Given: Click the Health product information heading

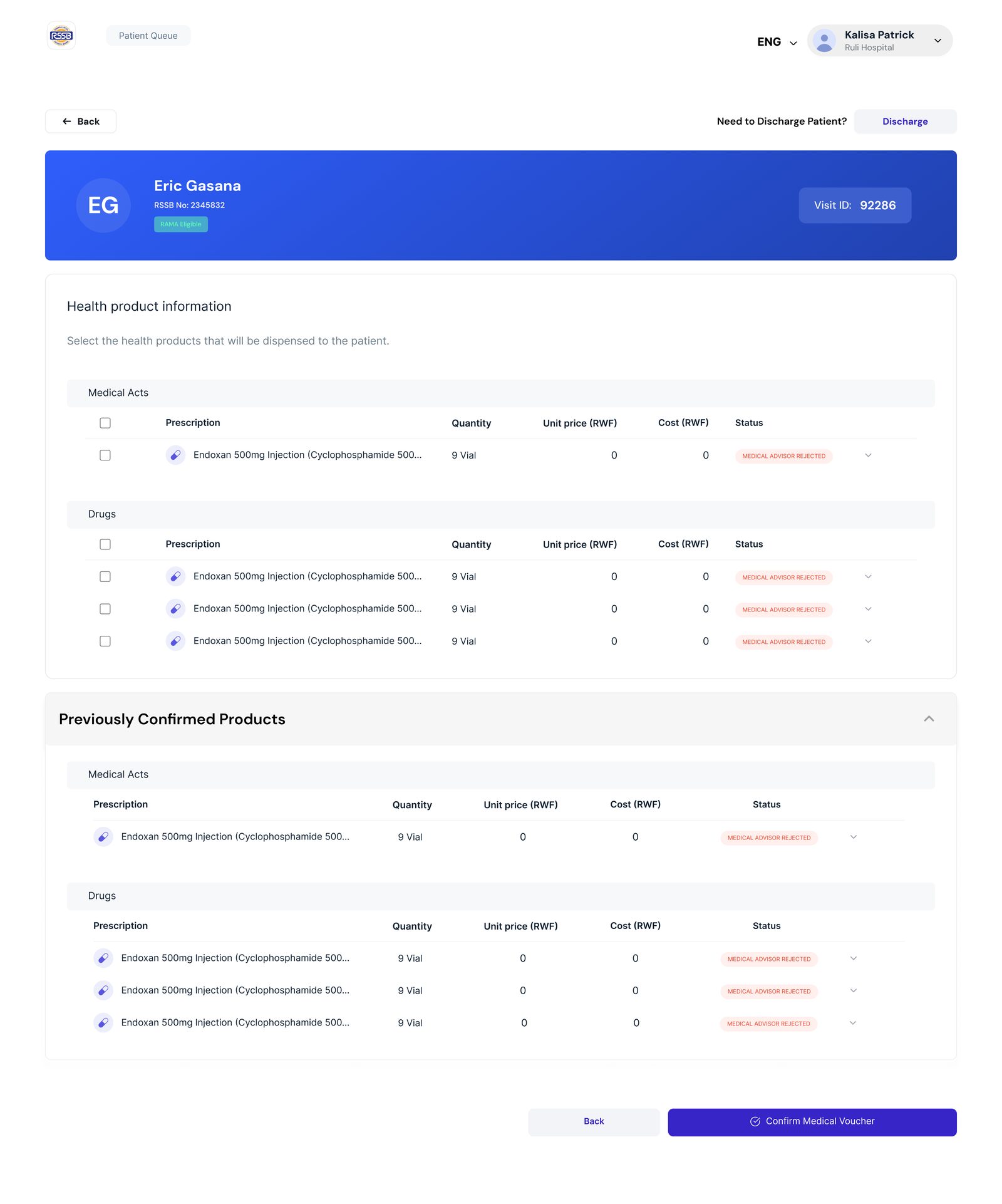Looking at the screenshot, I should 149,306.
